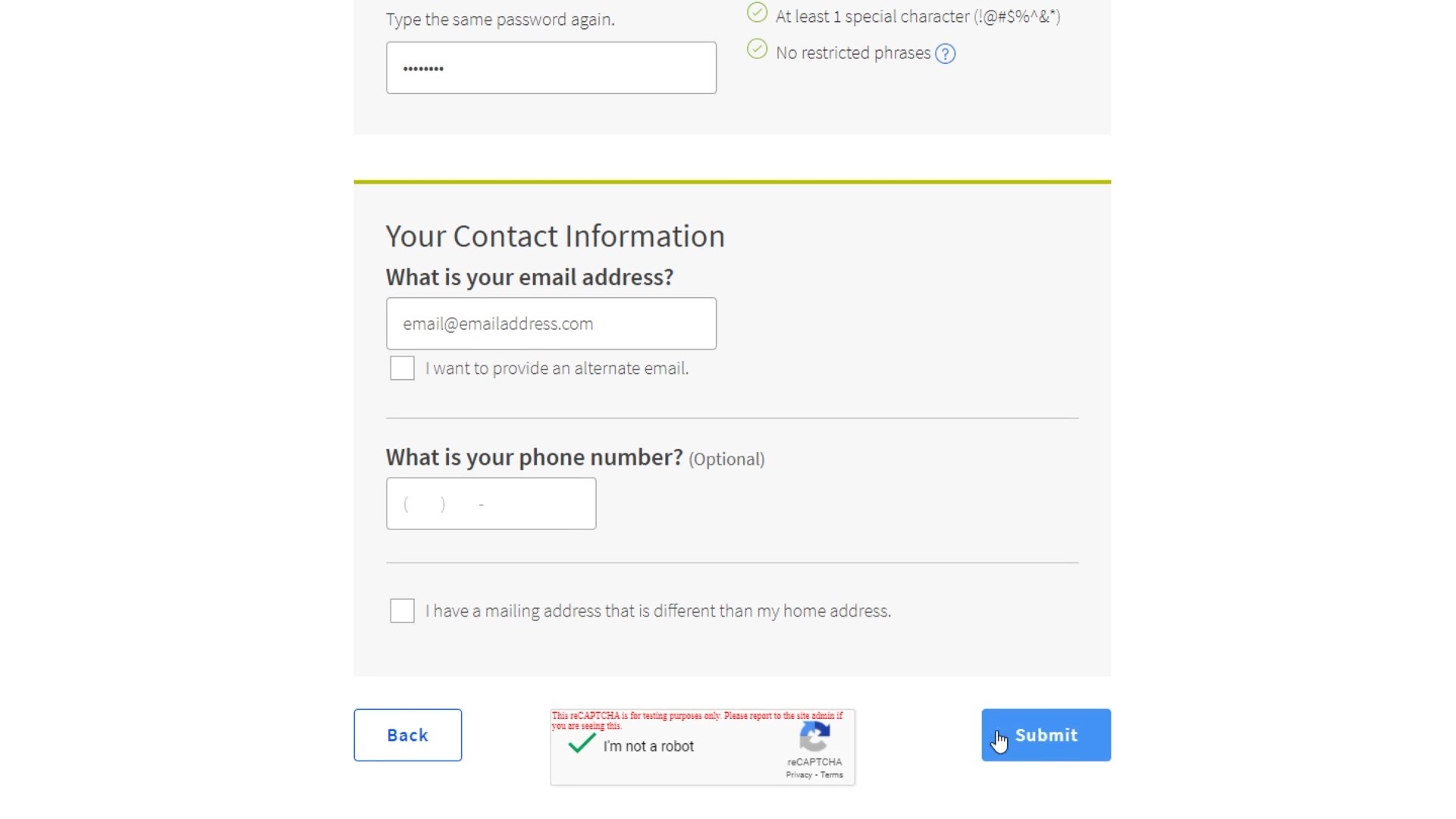This screenshot has height=819, width=1456.
Task: Click the confirm password field
Action: pos(551,68)
